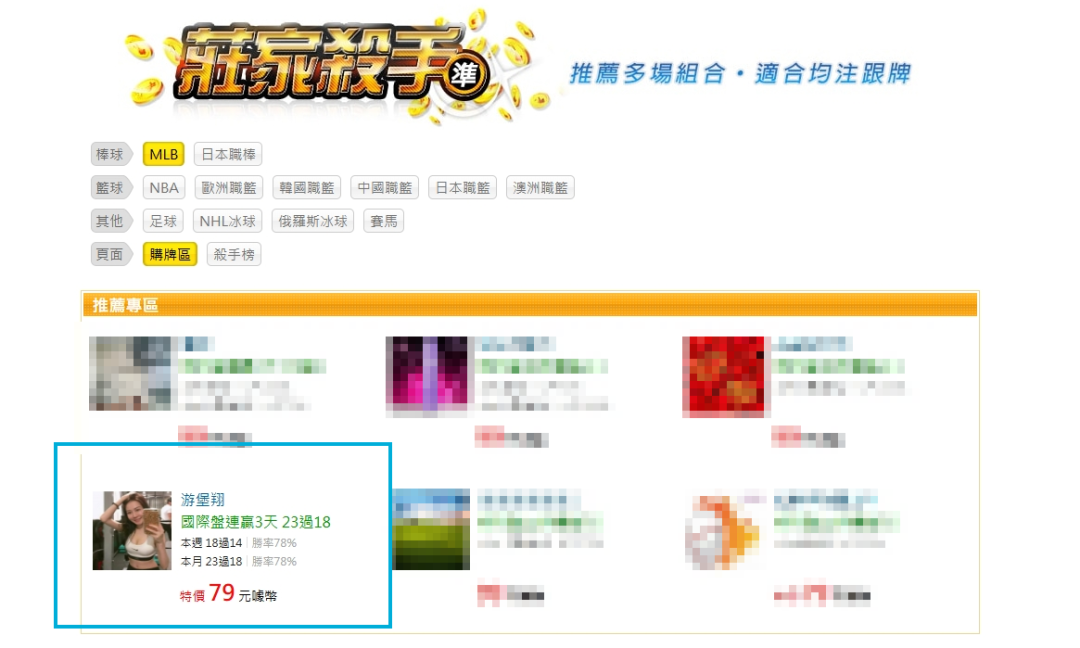The width and height of the screenshot is (1080, 648).
Task: Switch to the 殺手榜 page
Action: pyautogui.click(x=233, y=254)
